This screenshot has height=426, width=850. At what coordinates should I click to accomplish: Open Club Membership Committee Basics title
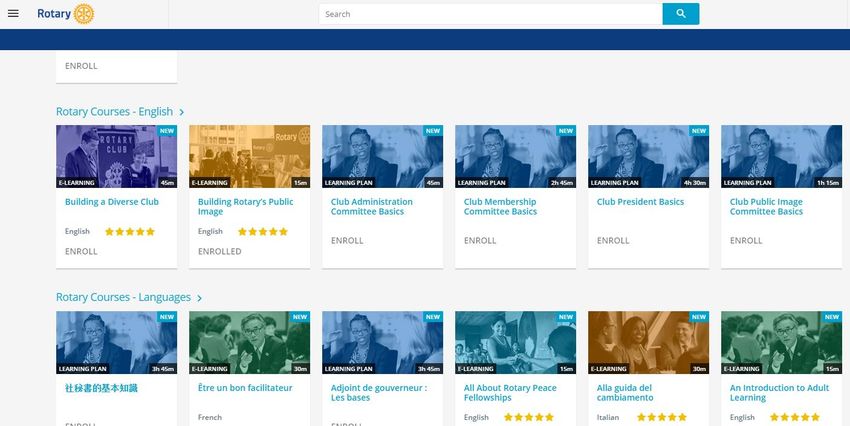point(500,206)
